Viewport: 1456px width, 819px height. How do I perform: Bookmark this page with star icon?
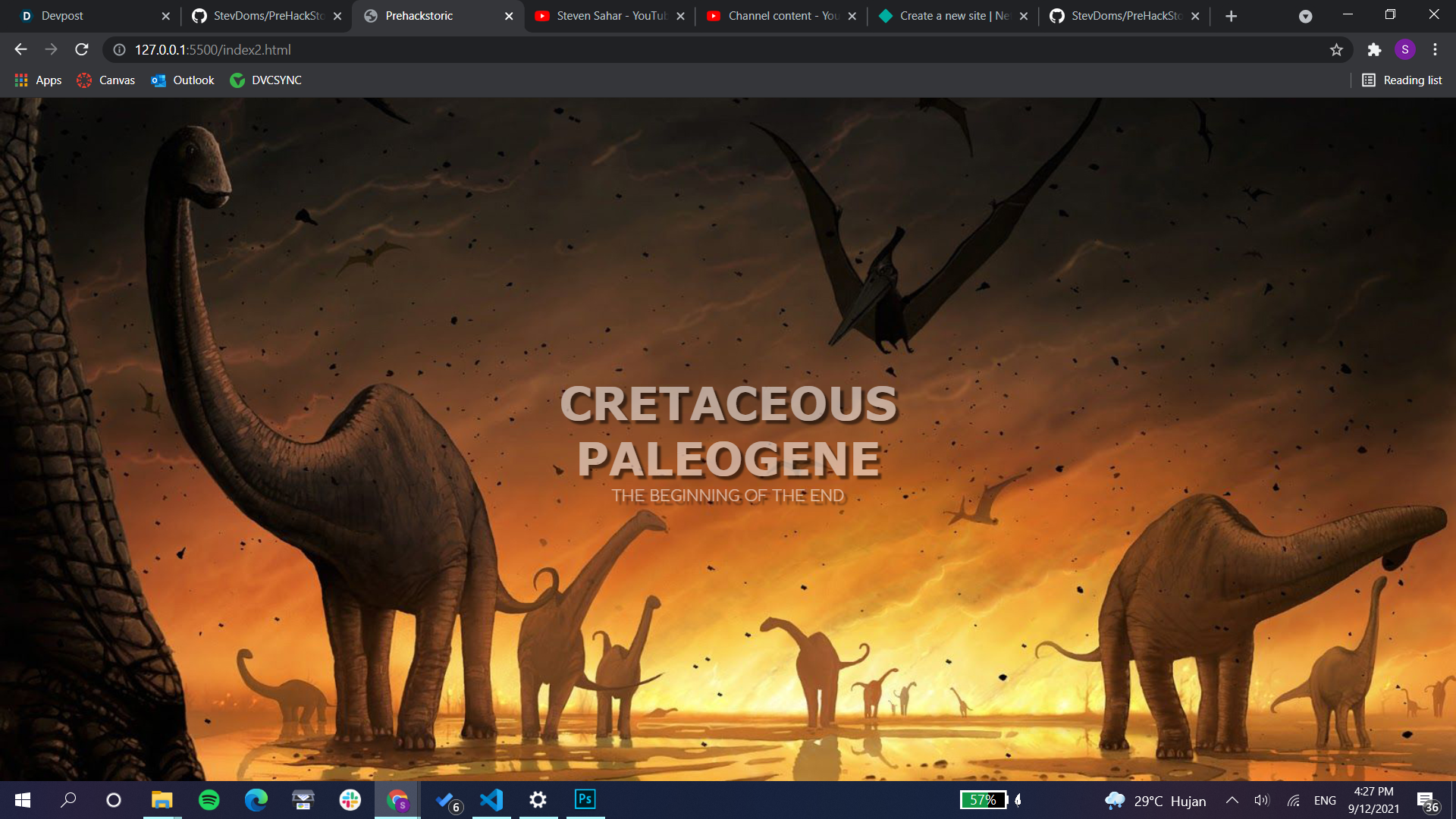tap(1336, 49)
